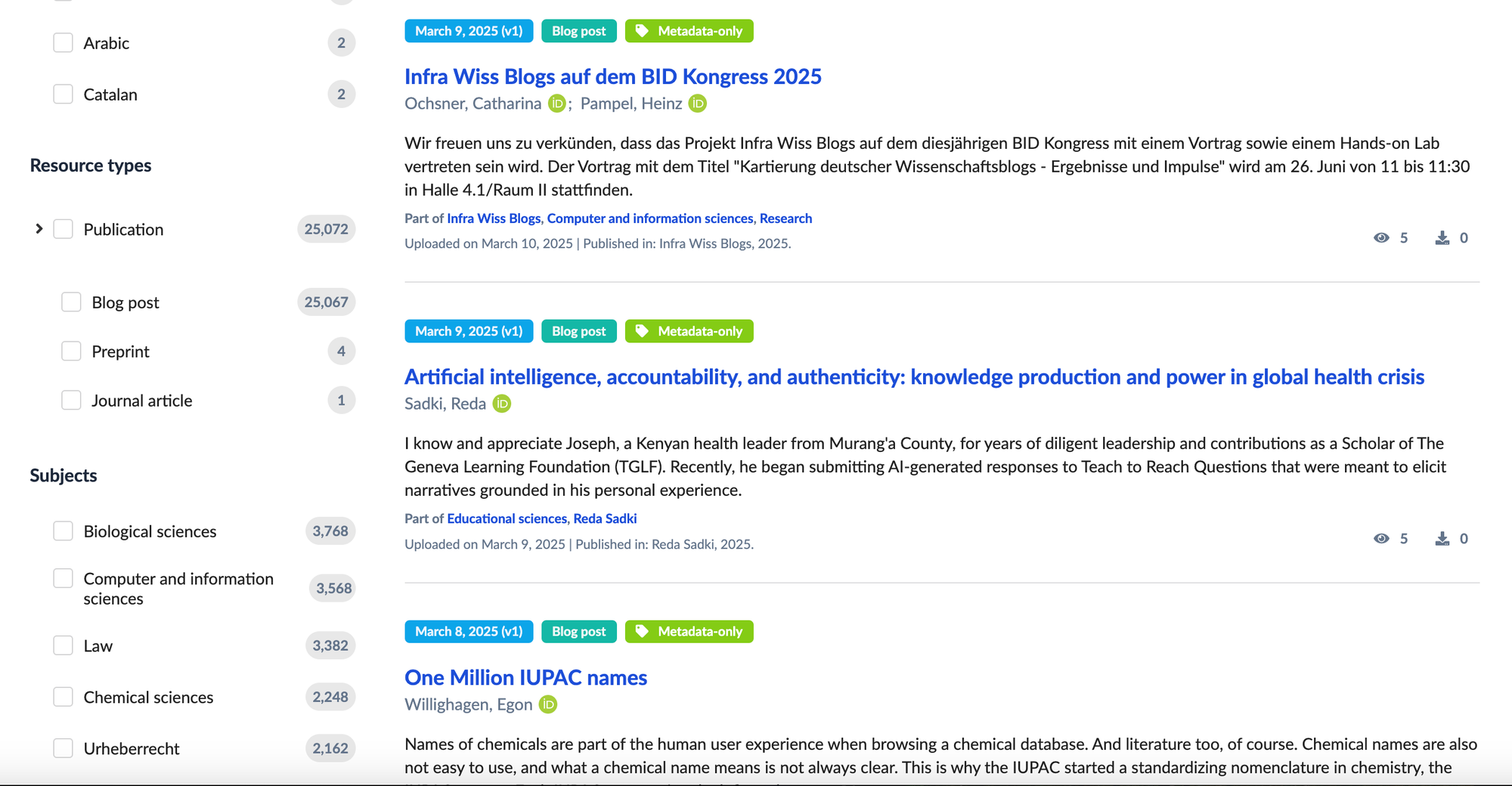Open "One Million IUPAC names" record

(x=525, y=677)
